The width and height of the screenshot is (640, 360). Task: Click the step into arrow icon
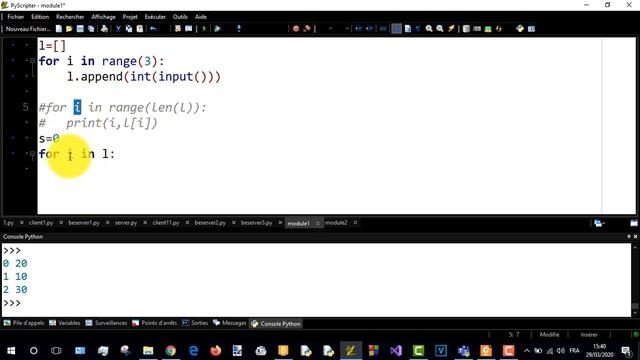tap(239, 29)
